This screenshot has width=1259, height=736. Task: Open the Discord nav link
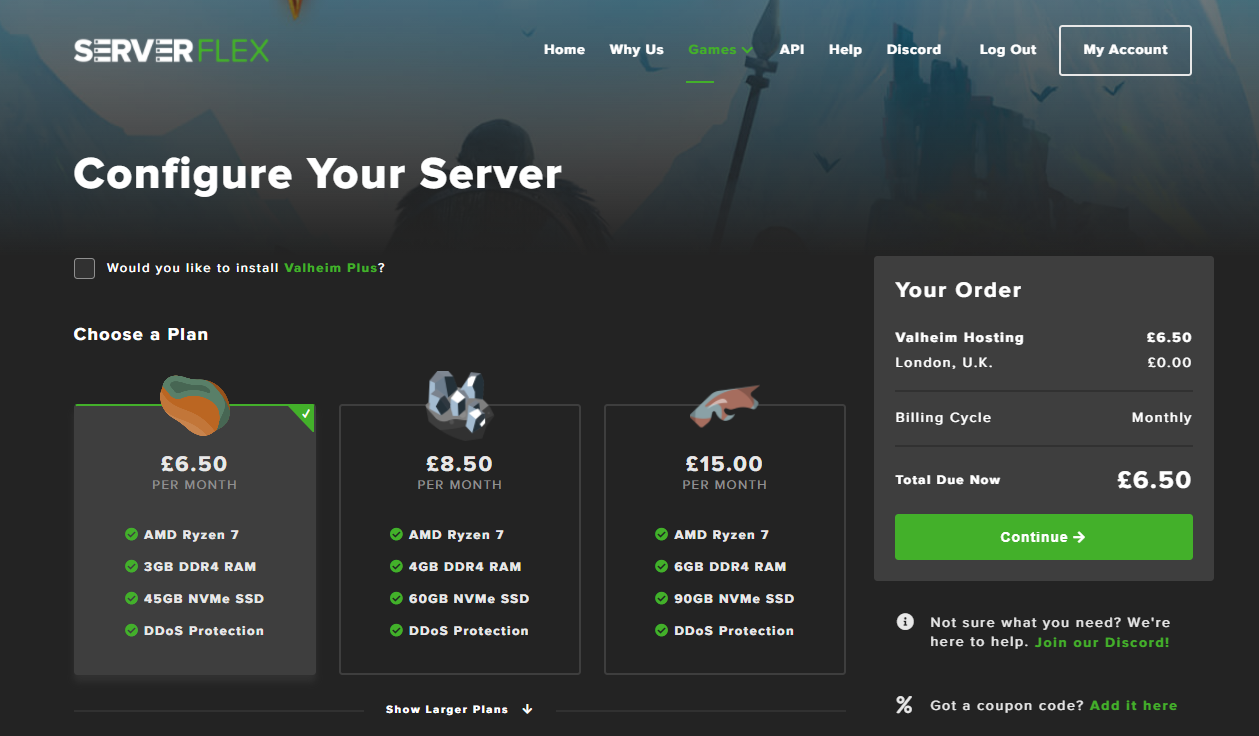point(913,49)
